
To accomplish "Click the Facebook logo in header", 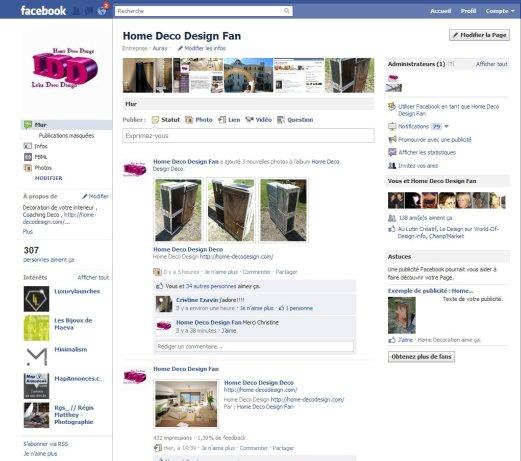I will (43, 11).
